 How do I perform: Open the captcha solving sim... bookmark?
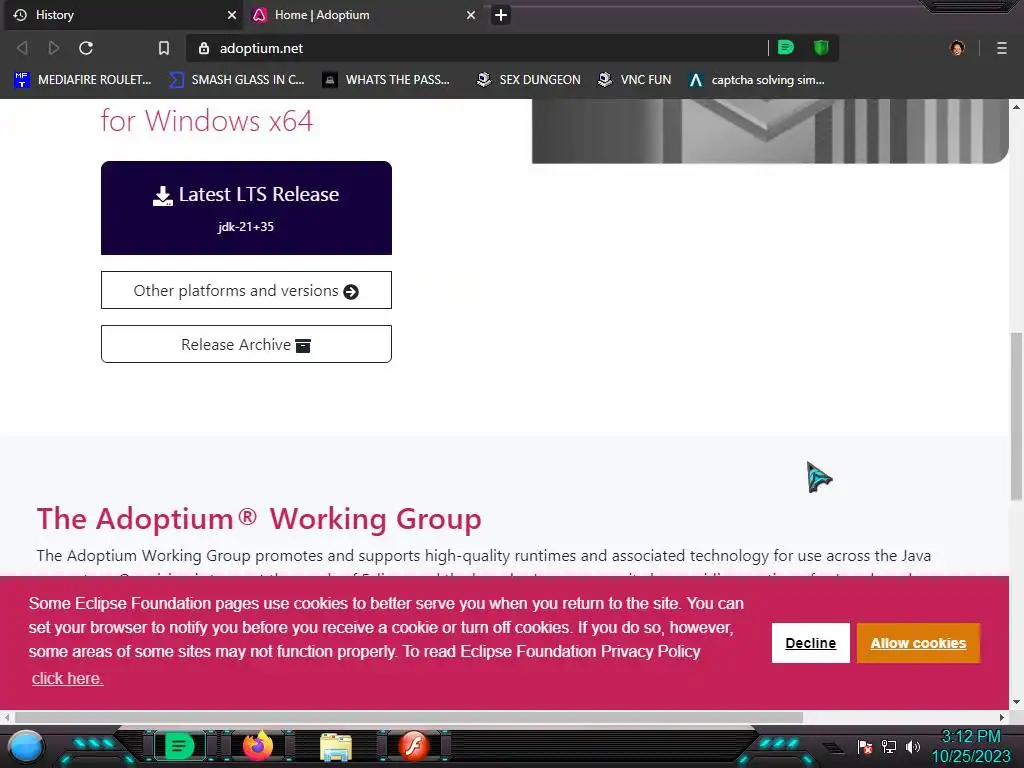click(756, 80)
